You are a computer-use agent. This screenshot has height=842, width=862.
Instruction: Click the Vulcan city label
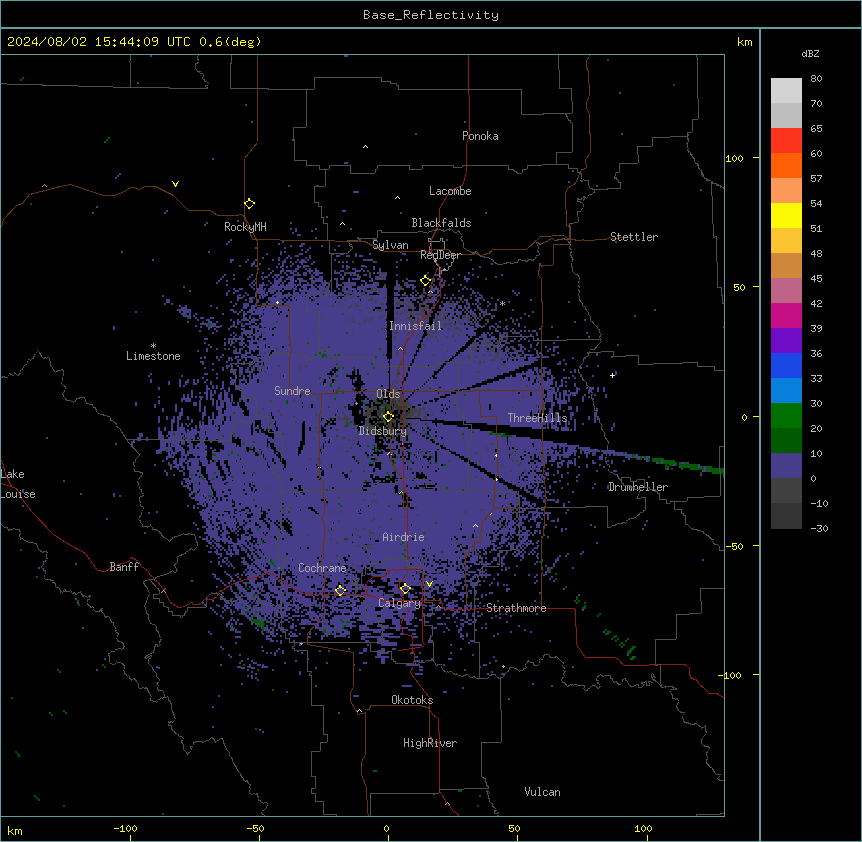click(542, 792)
